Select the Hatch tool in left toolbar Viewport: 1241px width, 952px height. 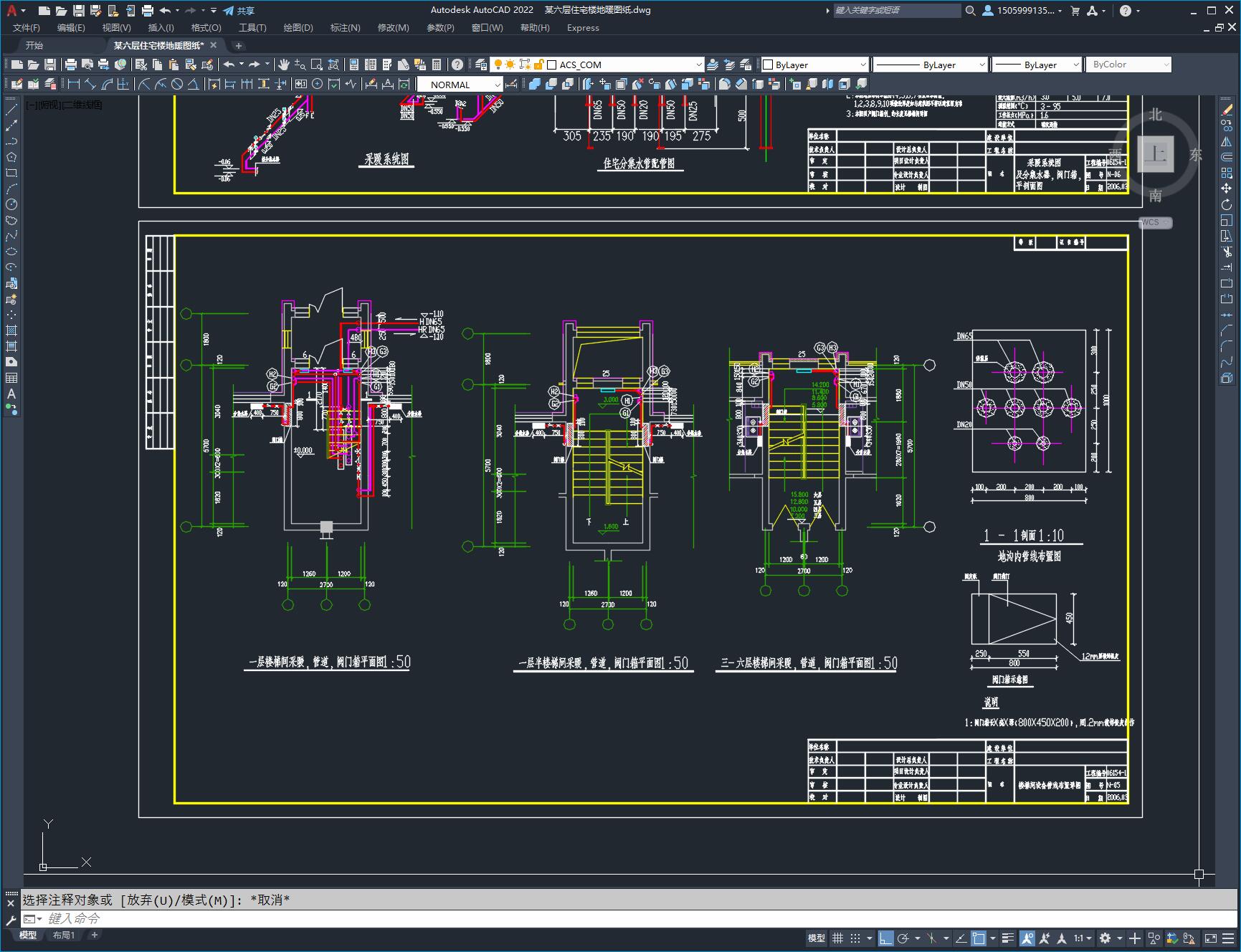(x=11, y=330)
